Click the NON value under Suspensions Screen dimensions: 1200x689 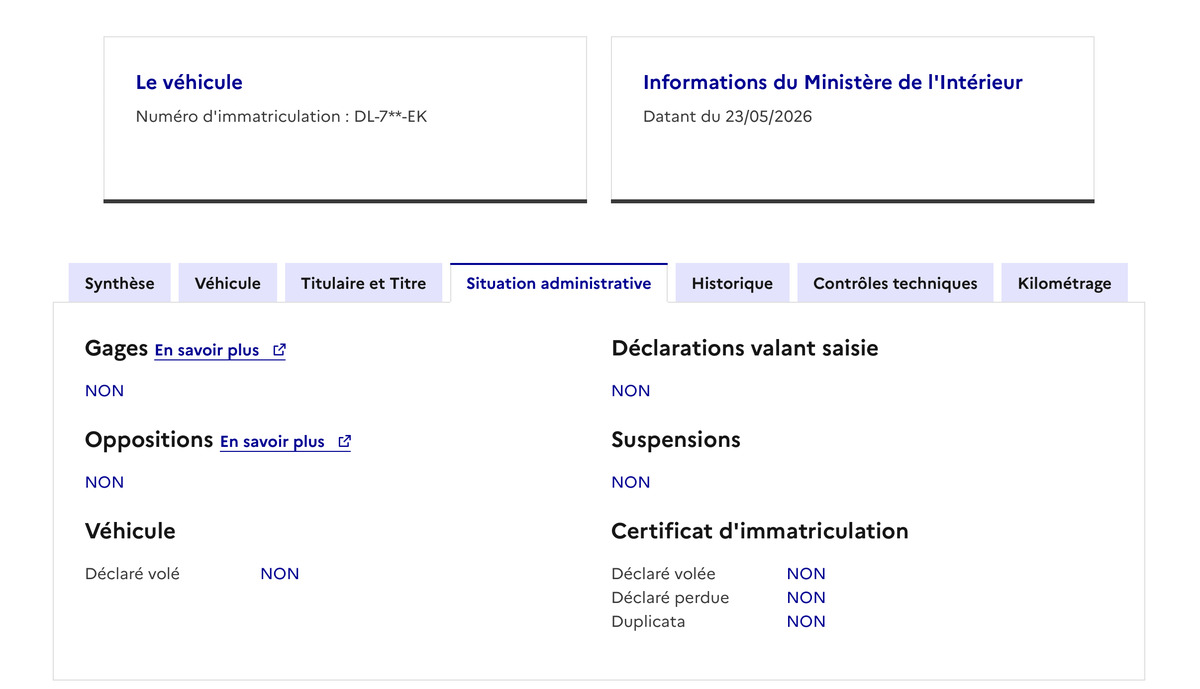631,482
